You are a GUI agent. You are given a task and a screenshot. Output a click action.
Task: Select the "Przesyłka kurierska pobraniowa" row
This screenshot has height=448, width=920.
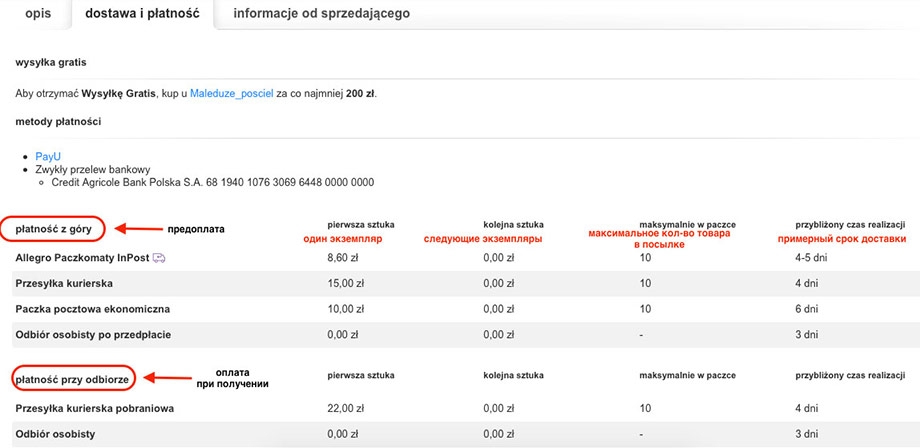click(95, 408)
